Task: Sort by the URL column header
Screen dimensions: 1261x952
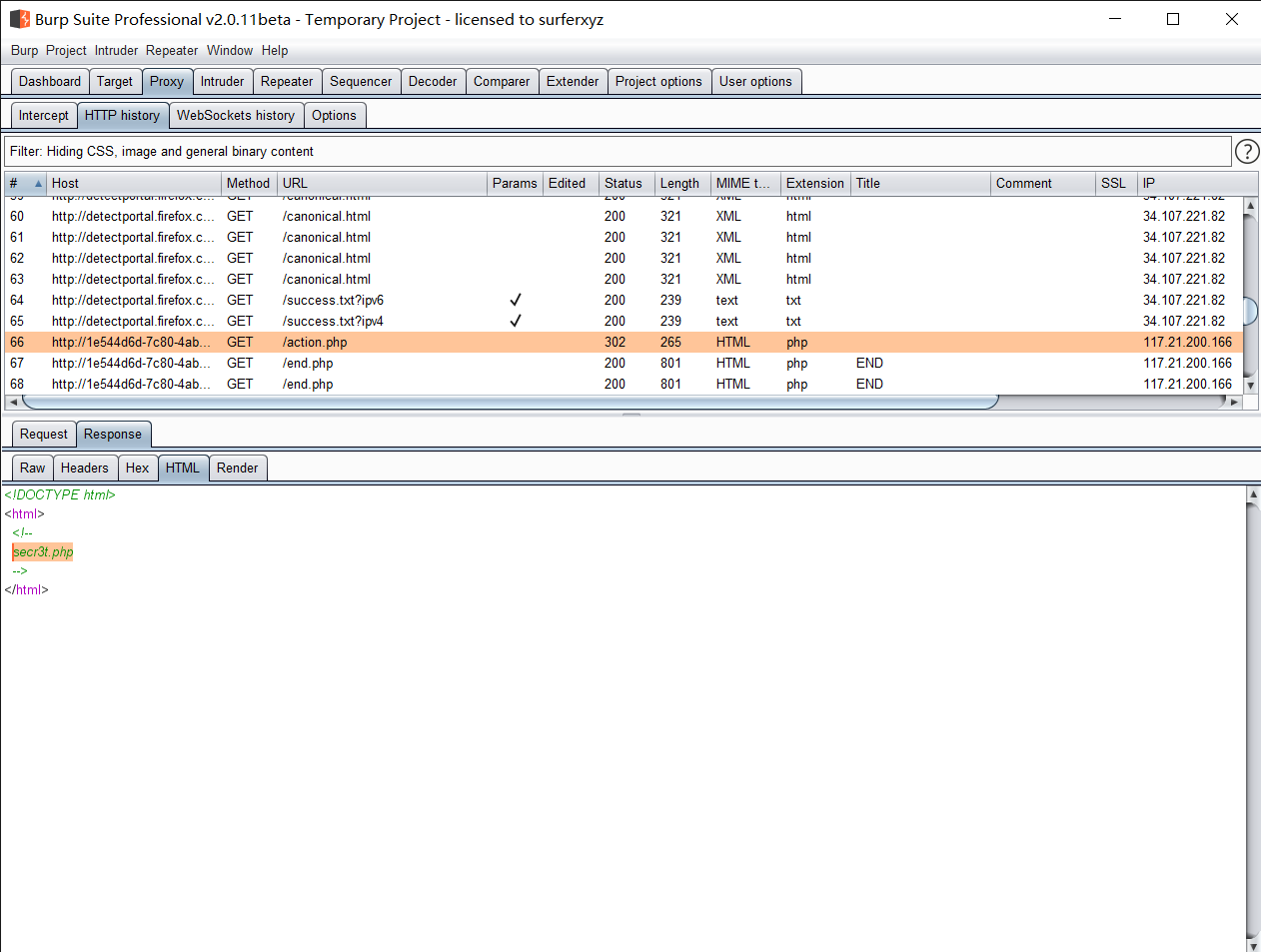Action: tap(382, 183)
